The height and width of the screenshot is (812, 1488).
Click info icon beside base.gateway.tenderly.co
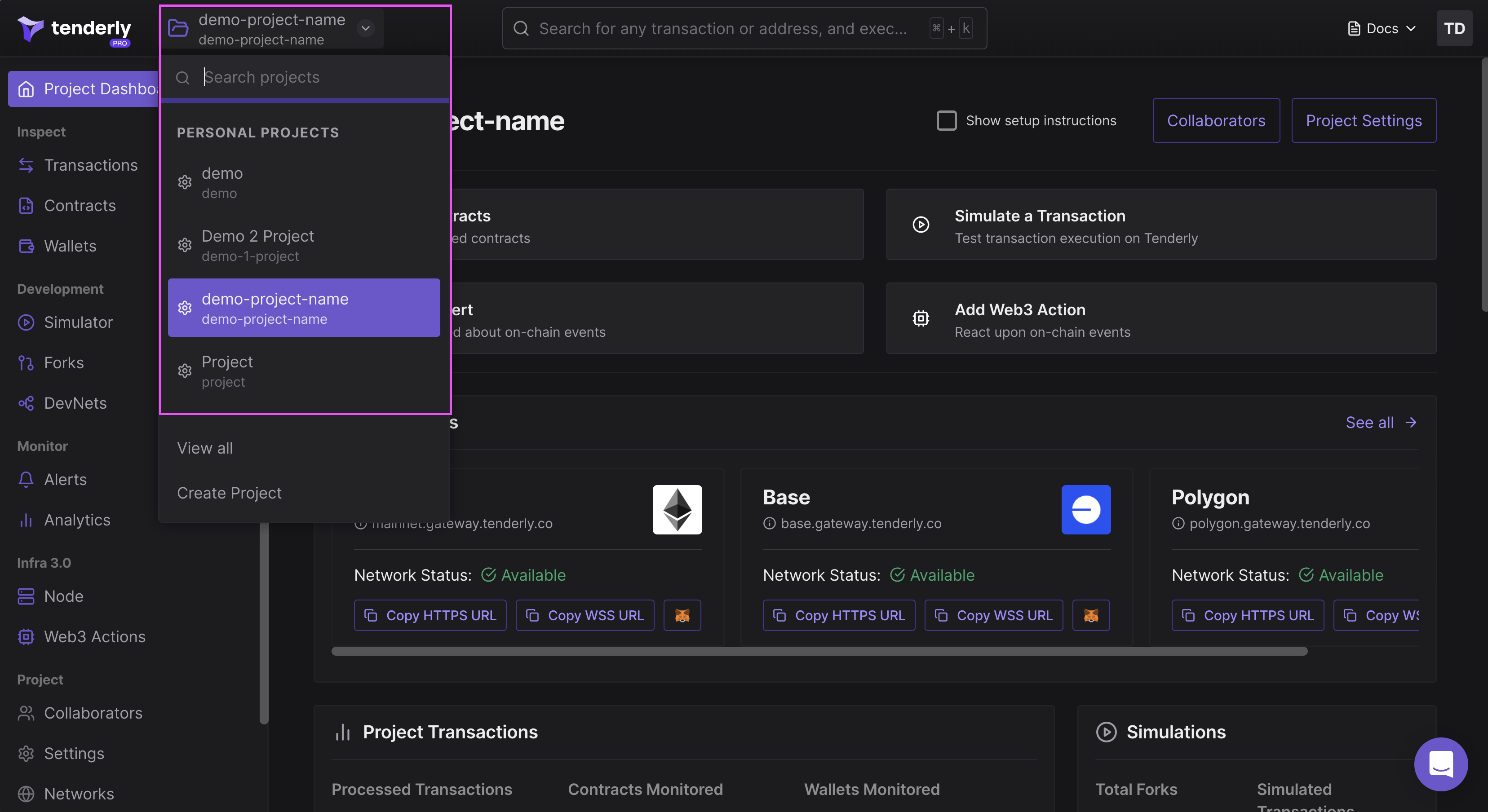tap(770, 523)
